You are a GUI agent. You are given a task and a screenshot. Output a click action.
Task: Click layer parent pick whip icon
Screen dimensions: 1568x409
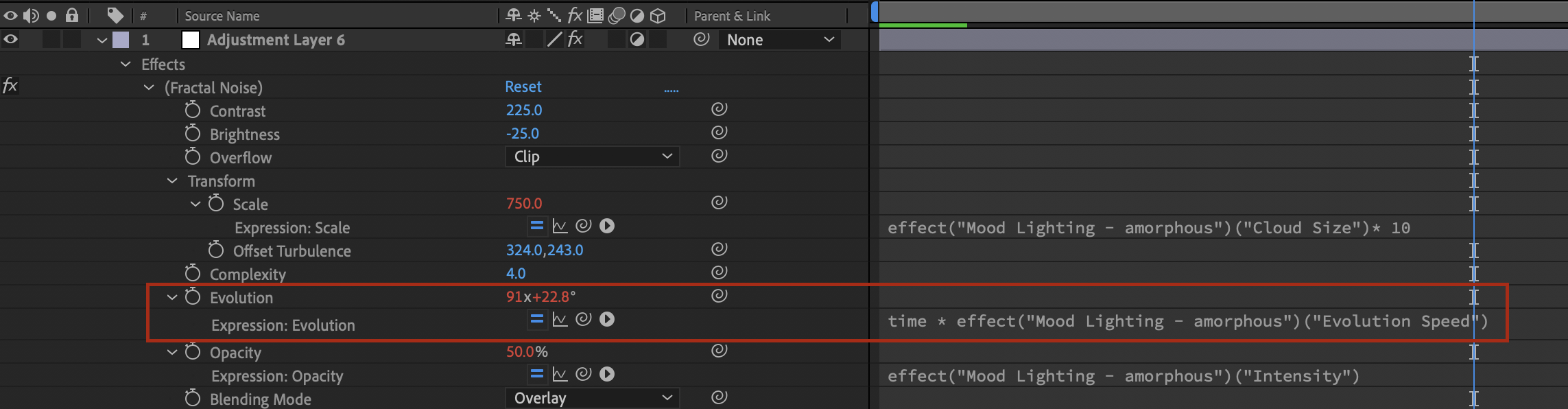701,39
